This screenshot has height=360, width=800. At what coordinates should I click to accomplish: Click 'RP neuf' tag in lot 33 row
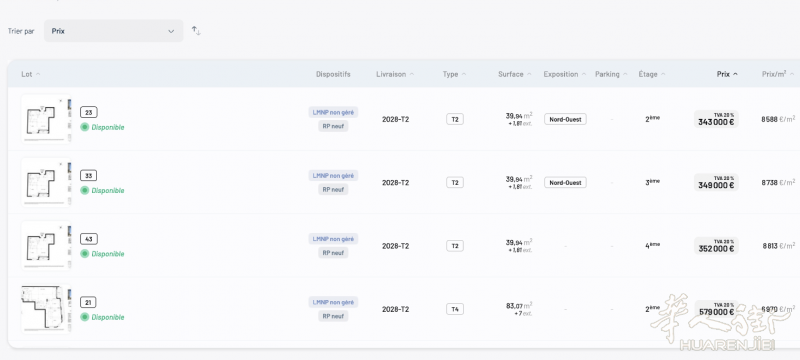click(333, 190)
